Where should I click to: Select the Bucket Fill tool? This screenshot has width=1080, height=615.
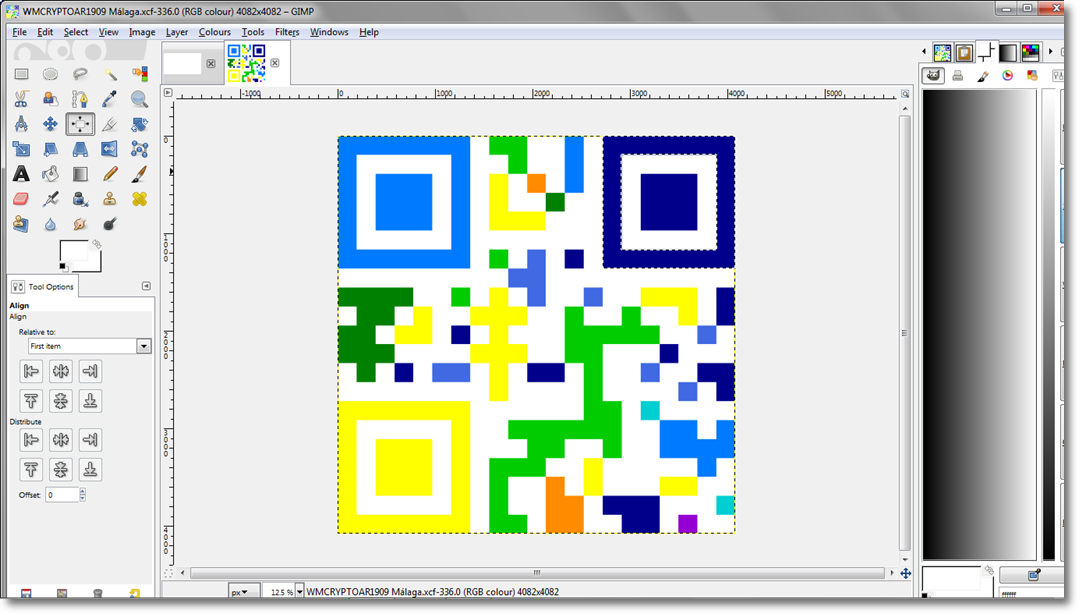pos(50,174)
